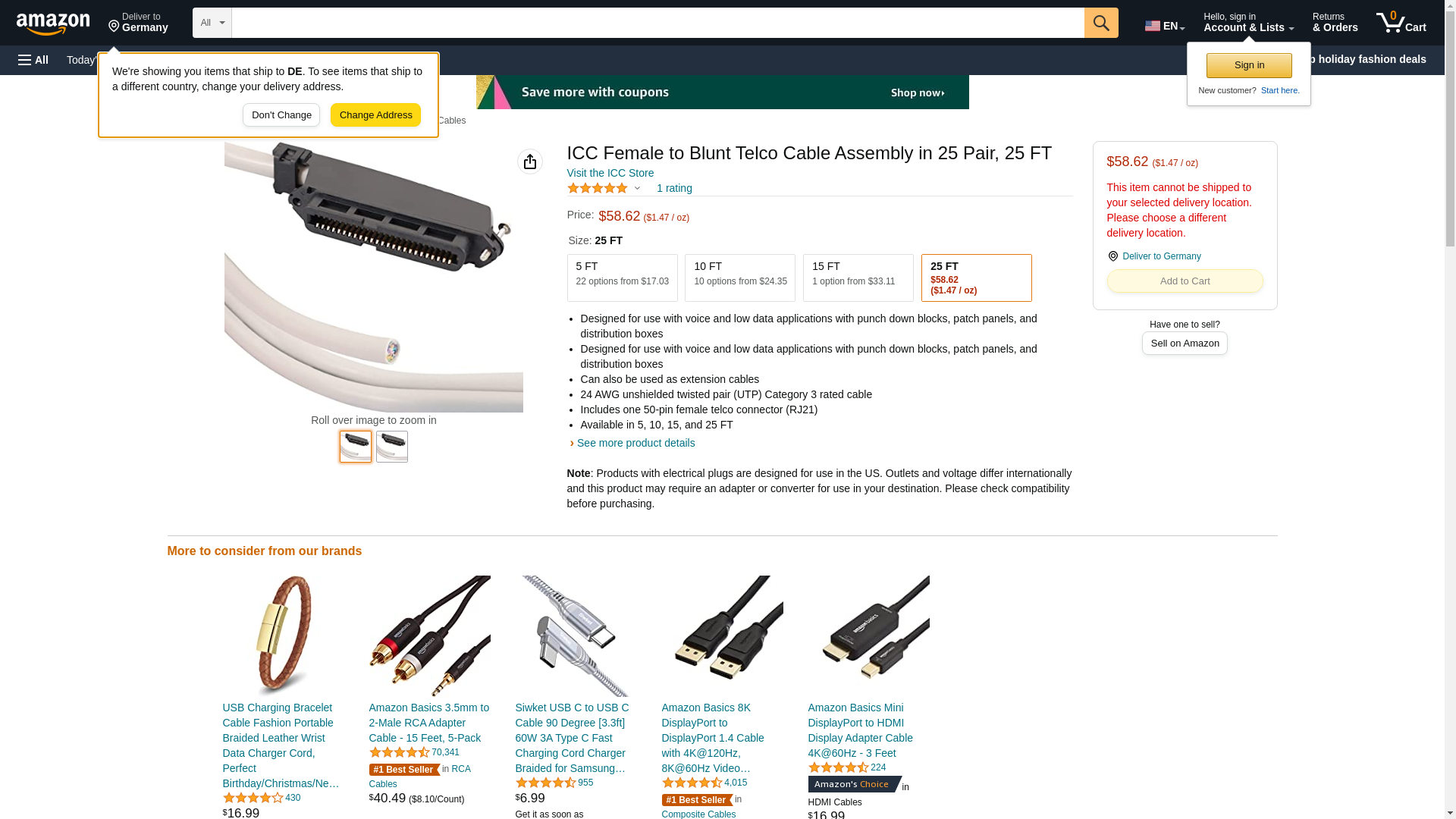Click into the Amazon search field
Viewport: 1456px width, 819px height.
(657, 23)
